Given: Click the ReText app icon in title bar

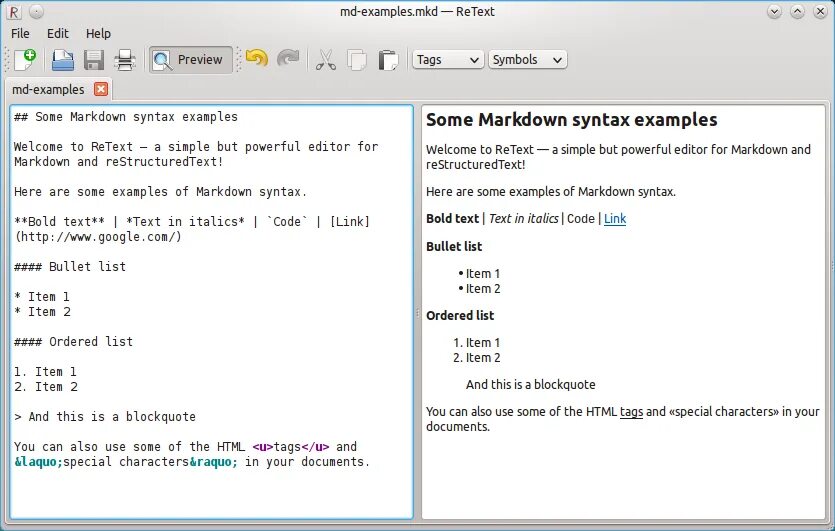Looking at the screenshot, I should pyautogui.click(x=14, y=12).
